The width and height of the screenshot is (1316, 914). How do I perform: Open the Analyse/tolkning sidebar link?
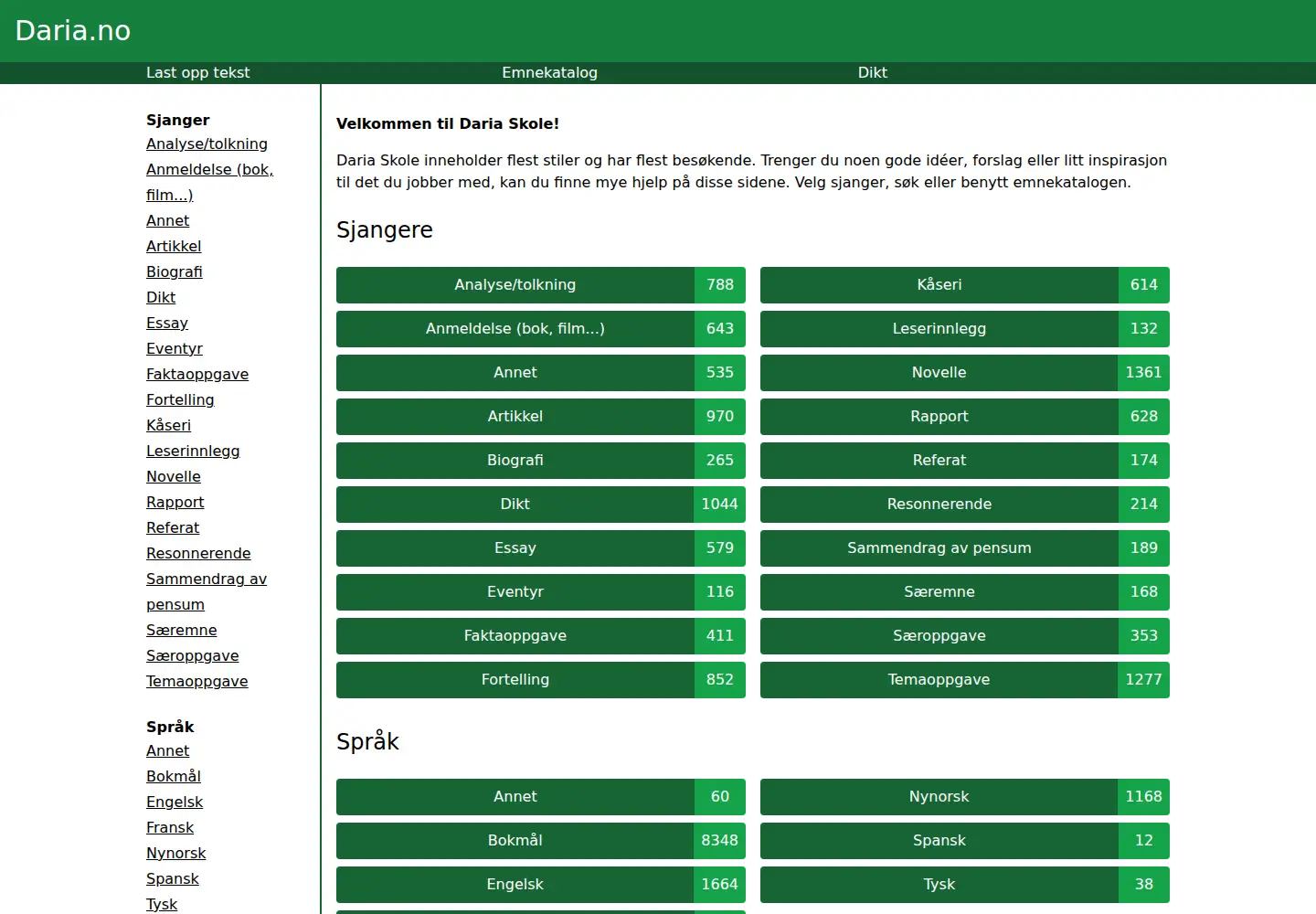(207, 144)
